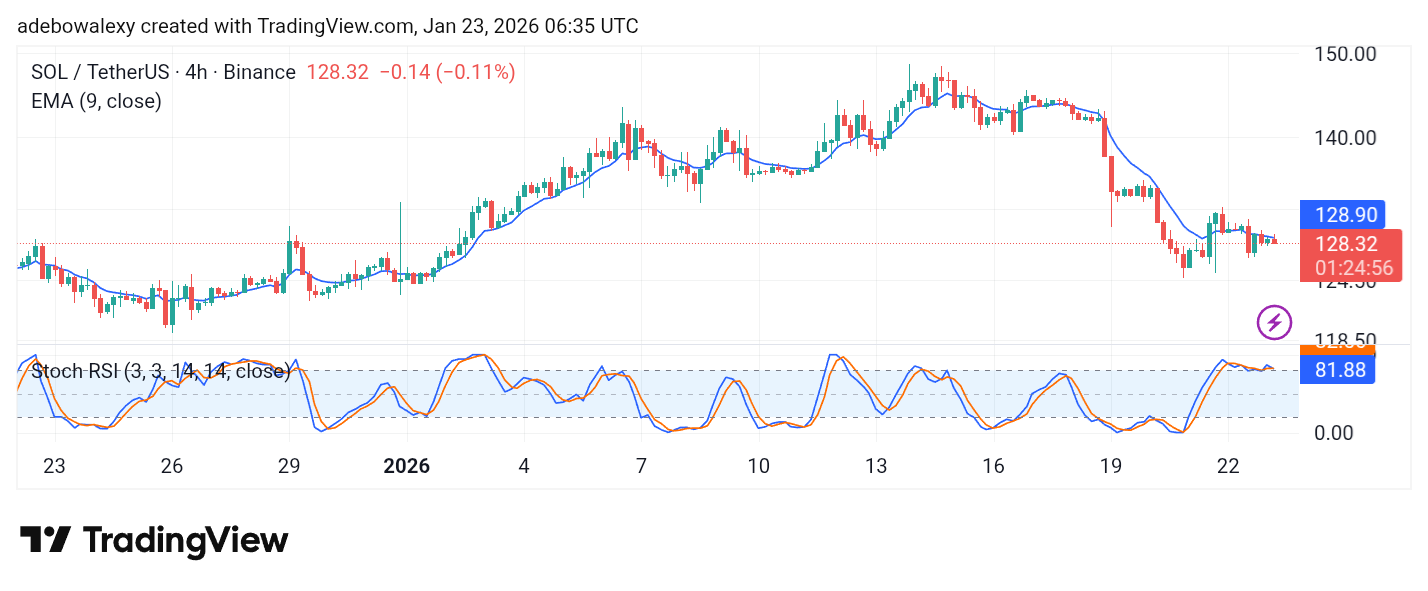The image size is (1428, 591).
Task: Click the TradingView logo at bottom
Action: (x=154, y=541)
